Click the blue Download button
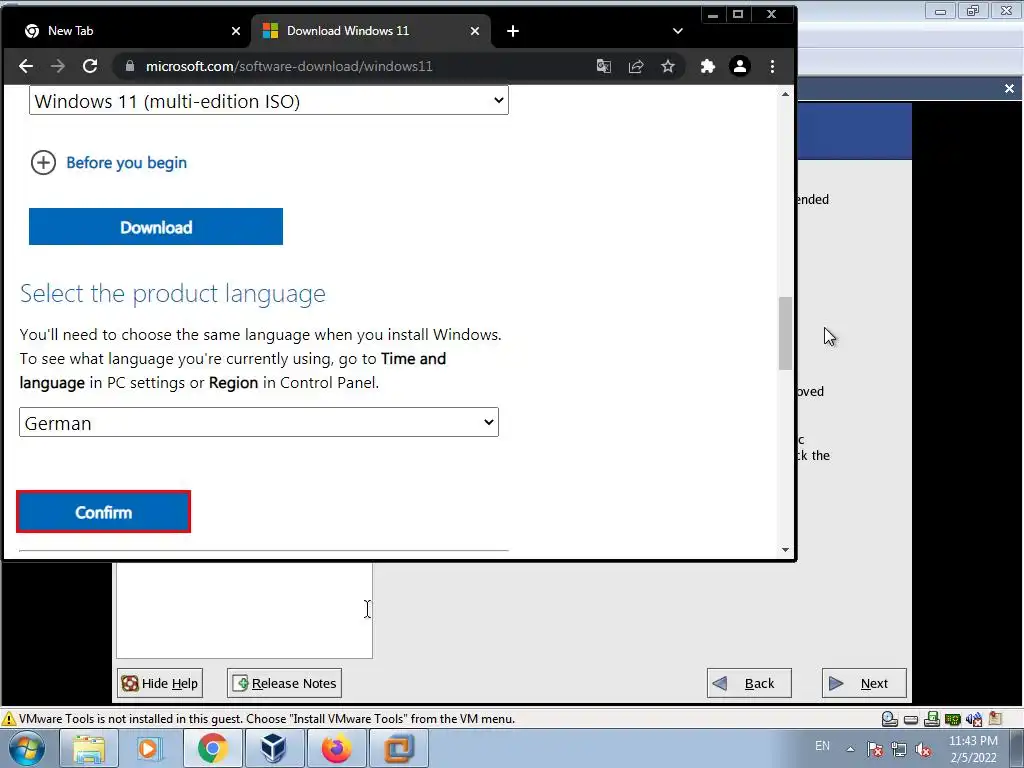Image resolution: width=1024 pixels, height=768 pixels. tap(155, 227)
